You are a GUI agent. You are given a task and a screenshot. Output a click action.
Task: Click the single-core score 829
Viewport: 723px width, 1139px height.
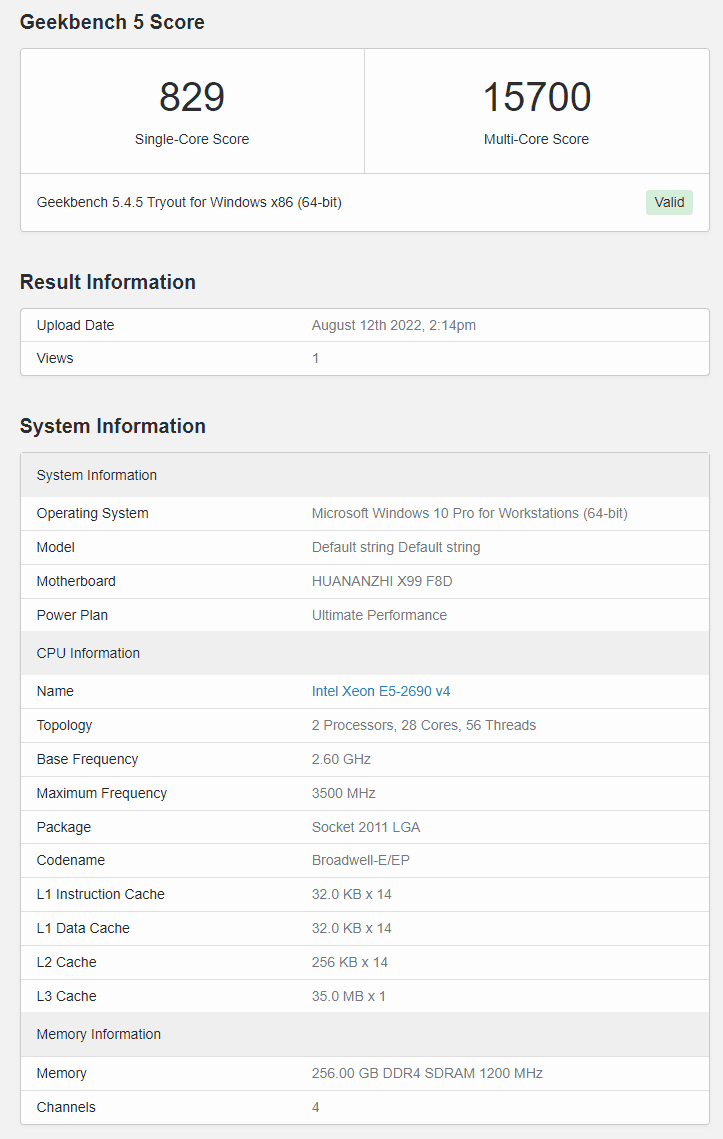pos(192,97)
